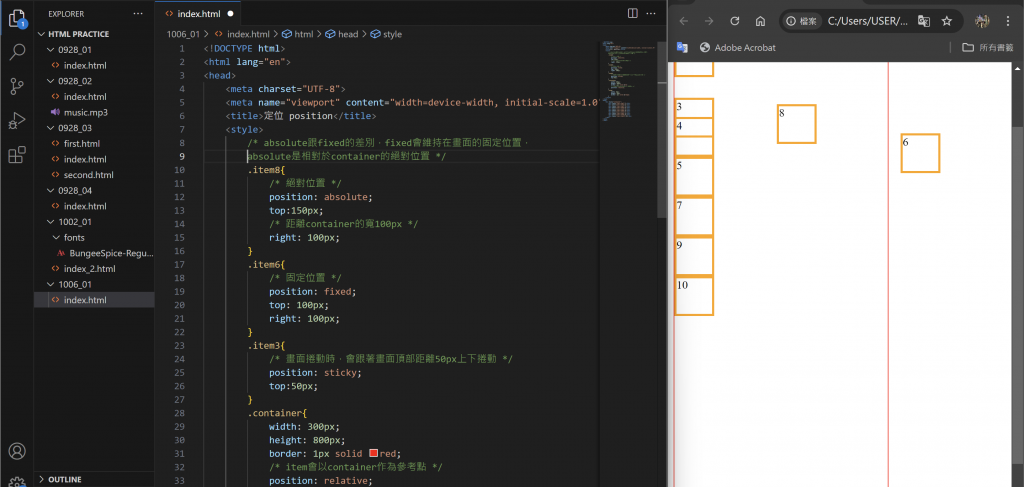The width and height of the screenshot is (1024, 487).
Task: Open the Chrome profile avatar
Action: pos(982,21)
